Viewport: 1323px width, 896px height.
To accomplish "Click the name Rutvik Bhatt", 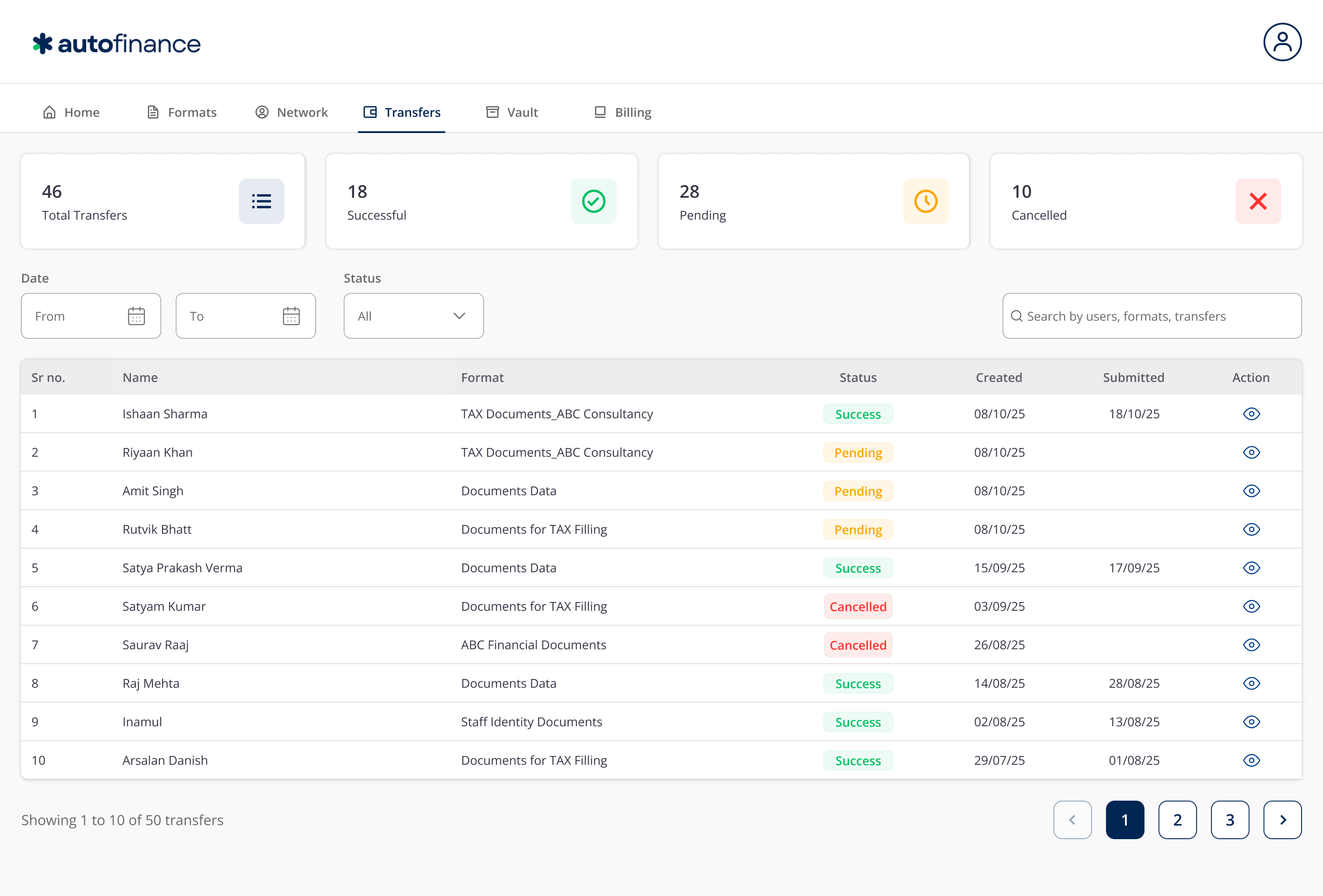I will click(x=157, y=529).
